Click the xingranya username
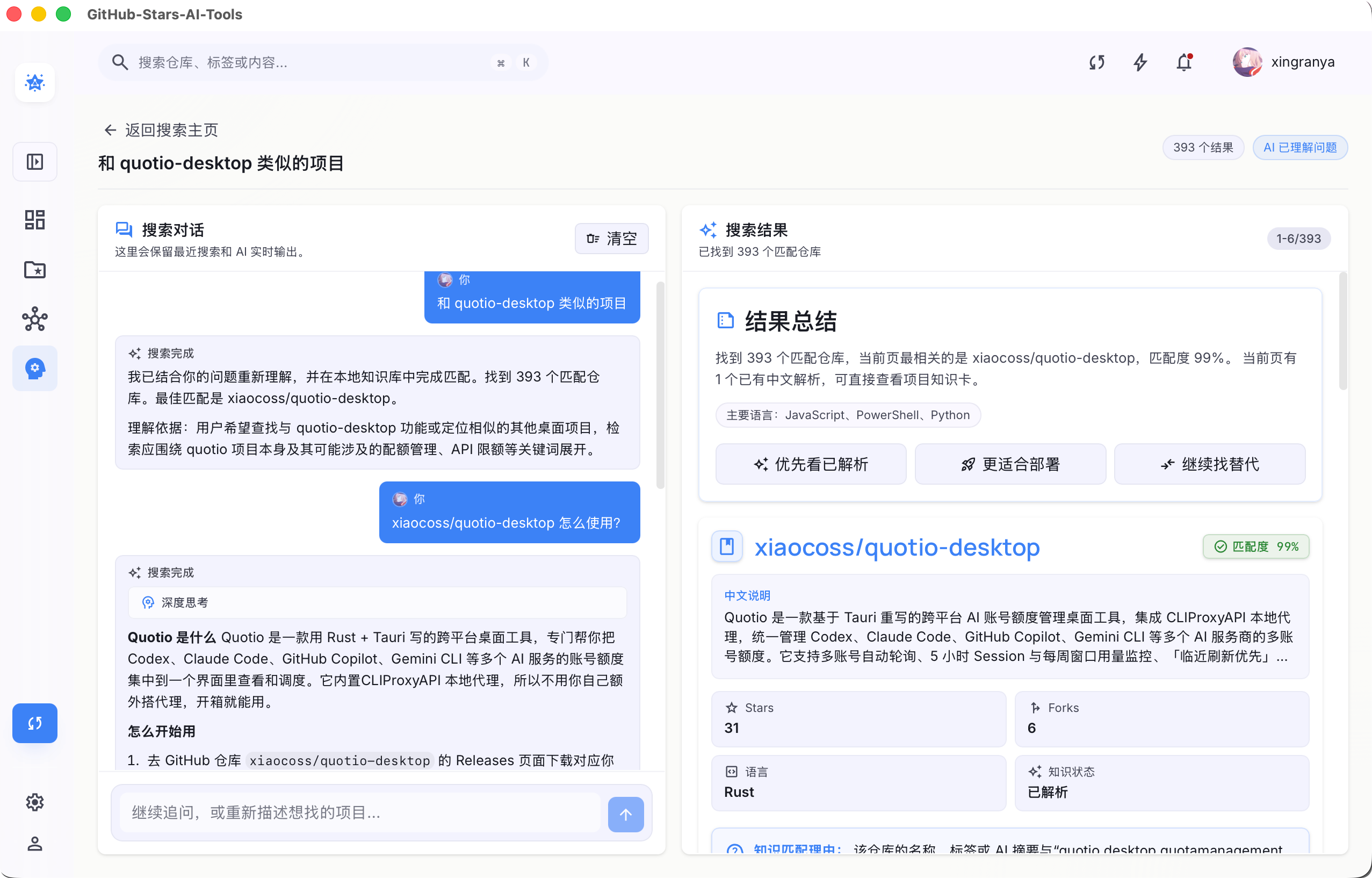The width and height of the screenshot is (1372, 878). [x=1303, y=62]
